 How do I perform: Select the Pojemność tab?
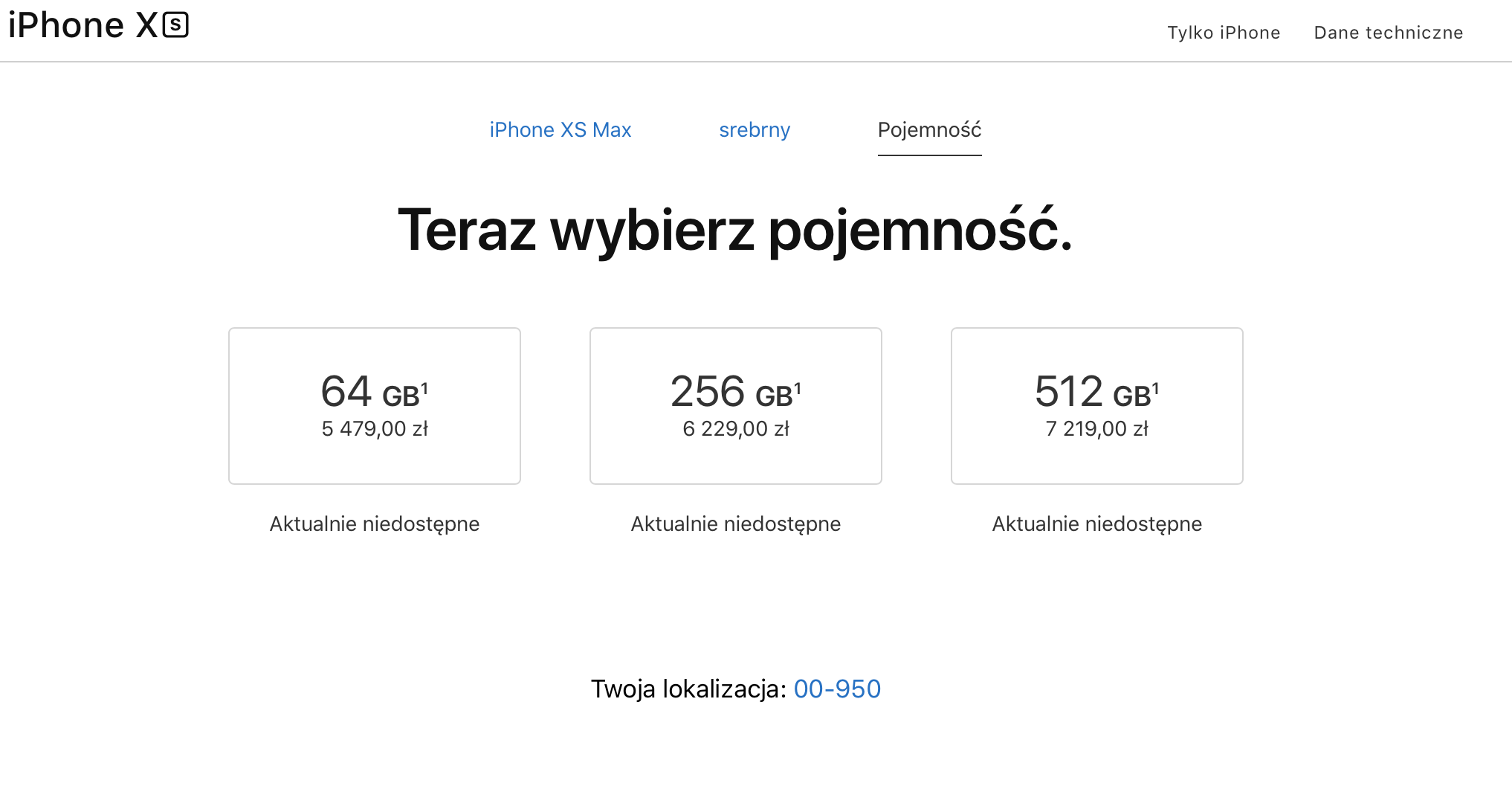pos(930,129)
